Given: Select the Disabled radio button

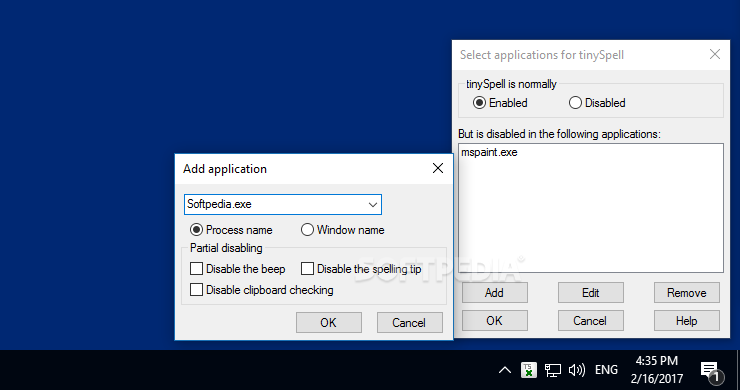Looking at the screenshot, I should 597,103.
